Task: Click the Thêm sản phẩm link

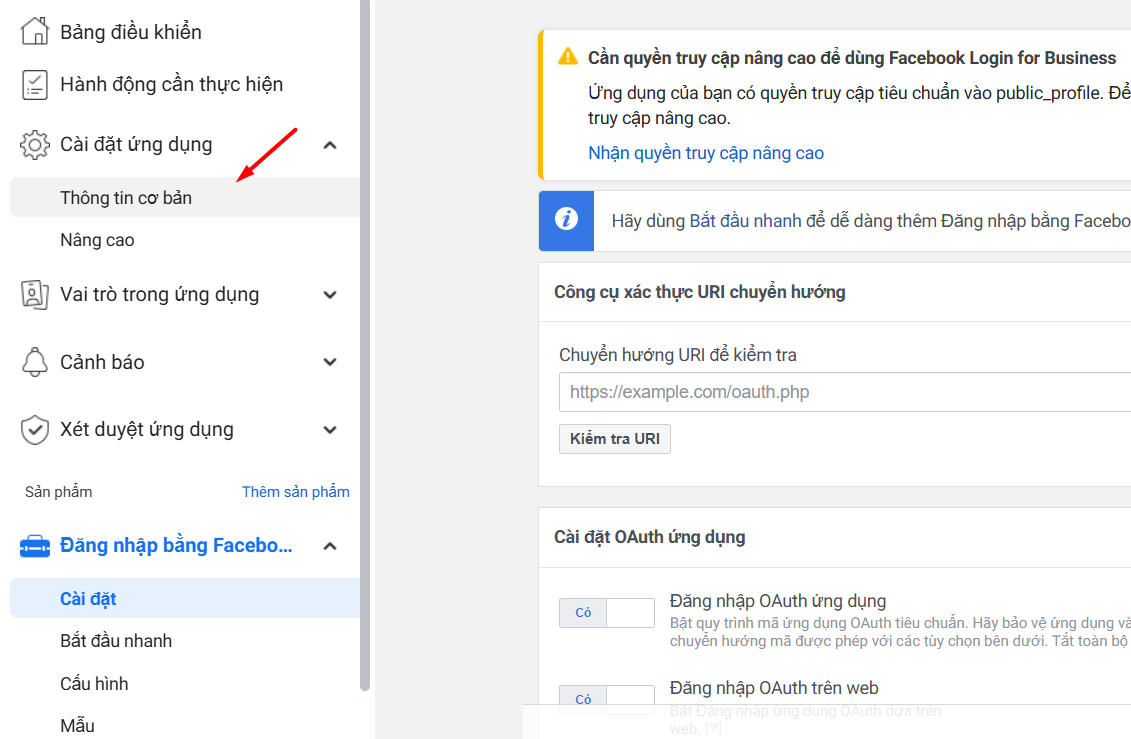Action: coord(296,492)
